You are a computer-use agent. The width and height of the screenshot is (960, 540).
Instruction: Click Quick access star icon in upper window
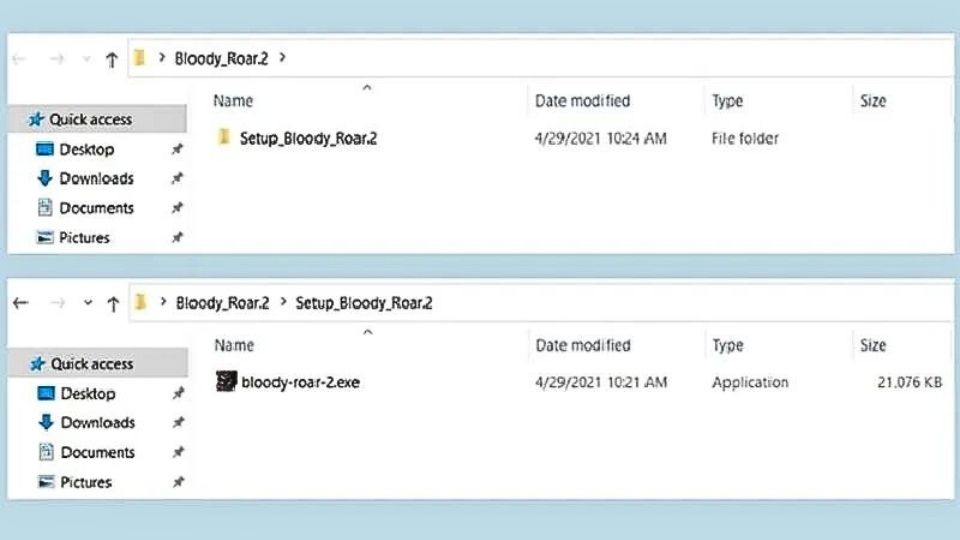36,119
